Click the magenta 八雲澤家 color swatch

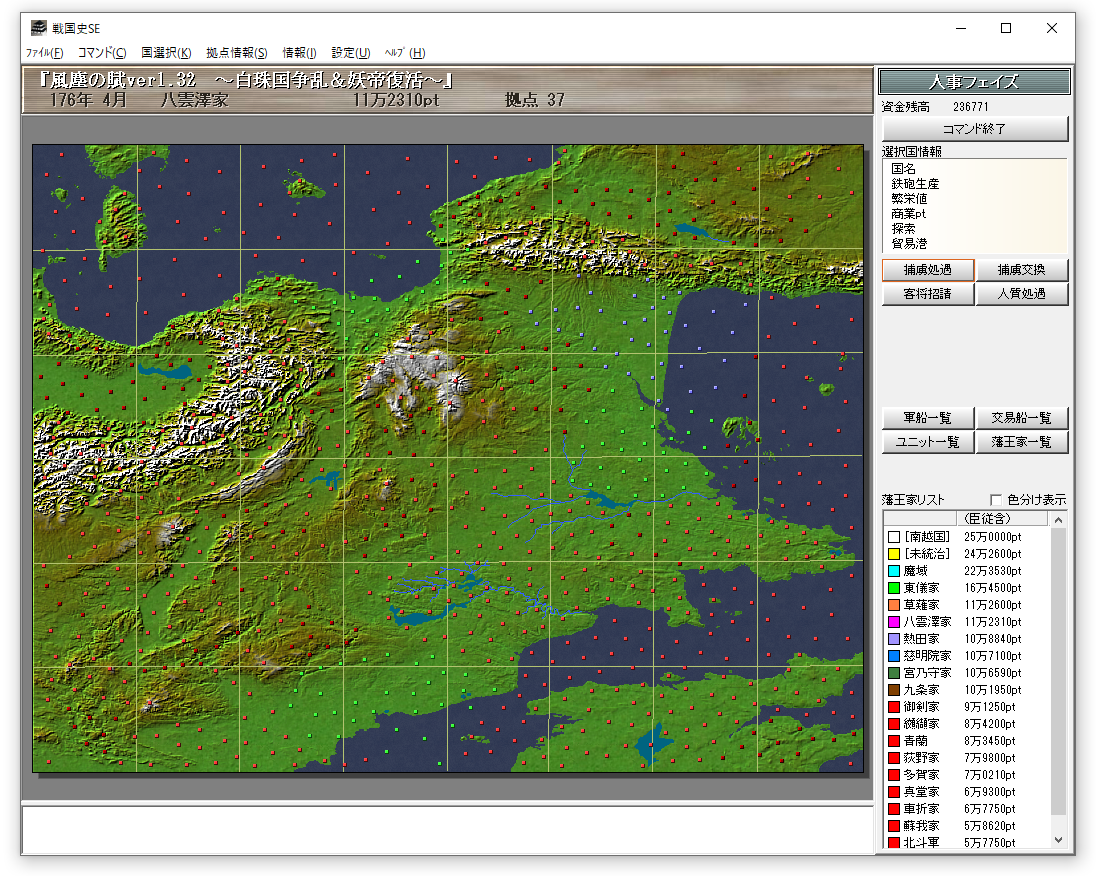click(x=894, y=622)
